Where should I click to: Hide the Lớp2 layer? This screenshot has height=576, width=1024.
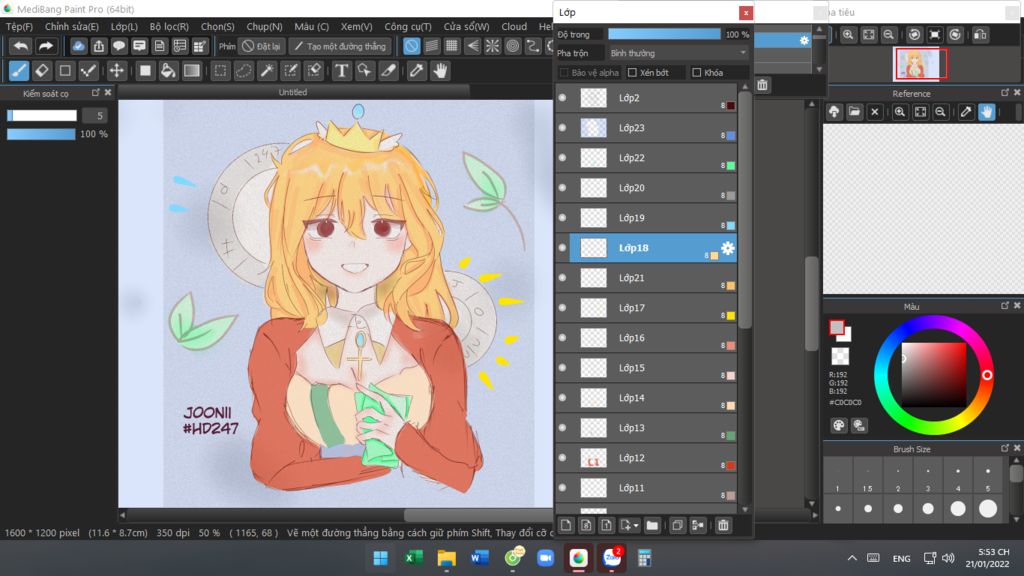pos(562,98)
